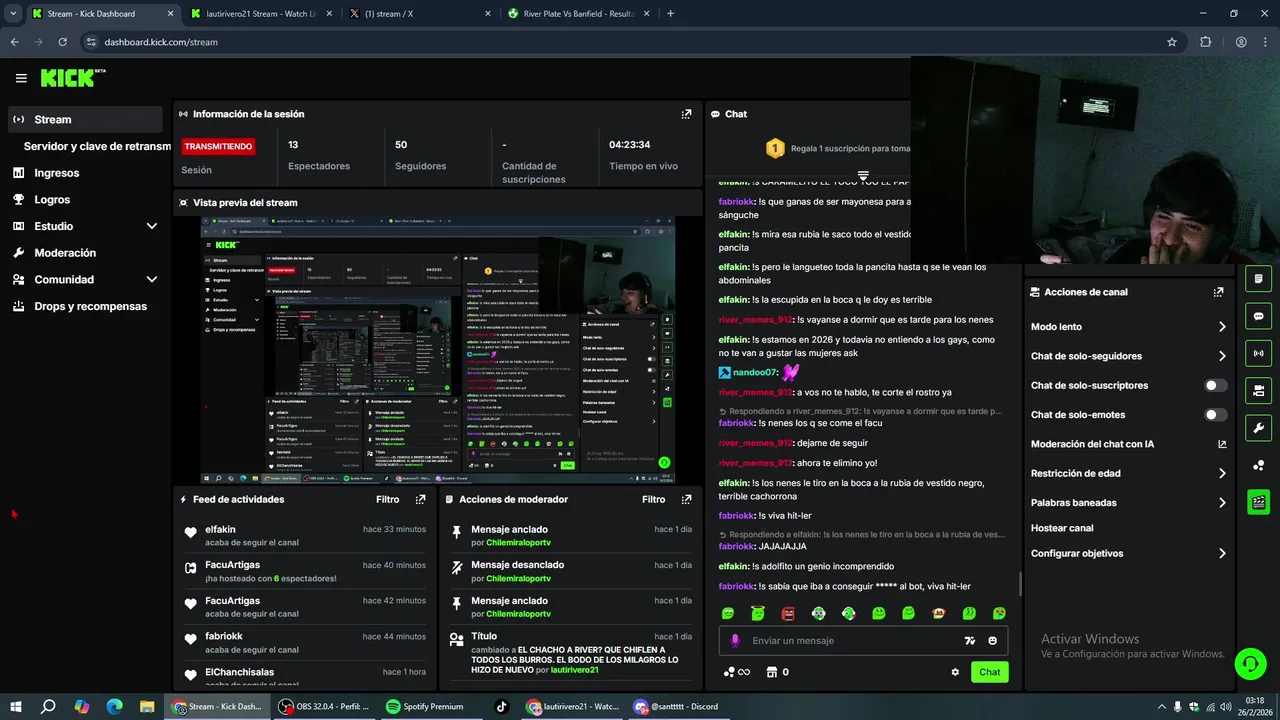Viewport: 1280px width, 720px height.
Task: Click the drops bubbles icon in right sidebar
Action: tap(1258, 466)
